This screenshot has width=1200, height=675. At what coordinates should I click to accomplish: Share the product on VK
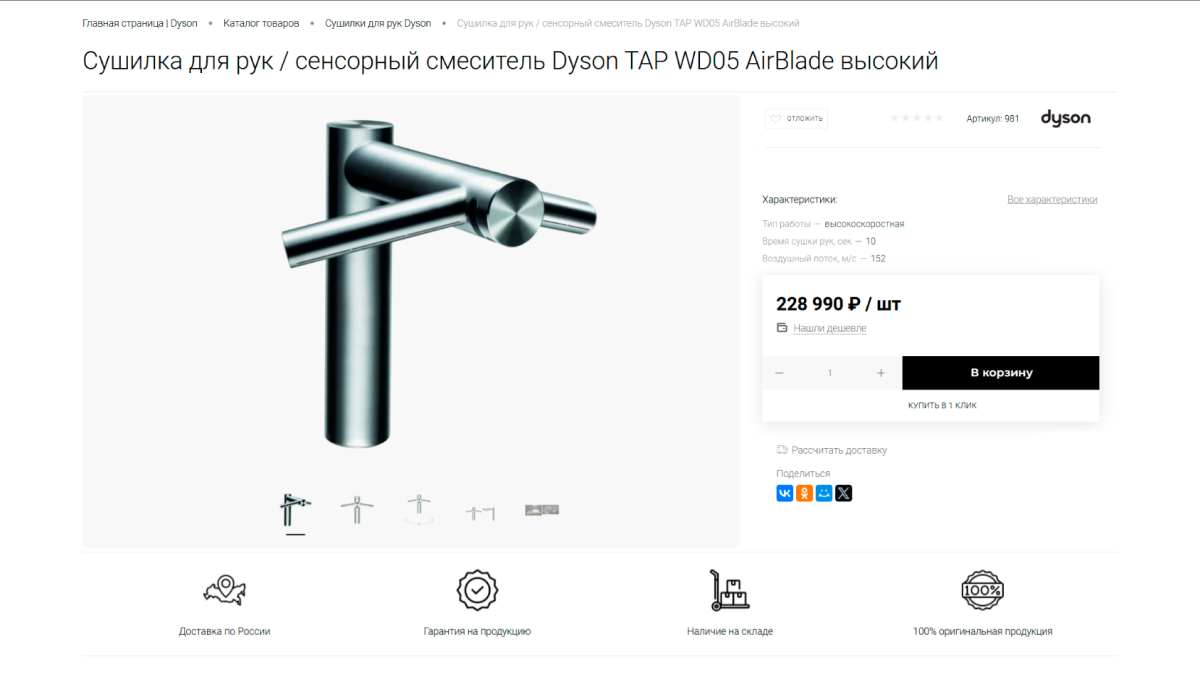(785, 493)
